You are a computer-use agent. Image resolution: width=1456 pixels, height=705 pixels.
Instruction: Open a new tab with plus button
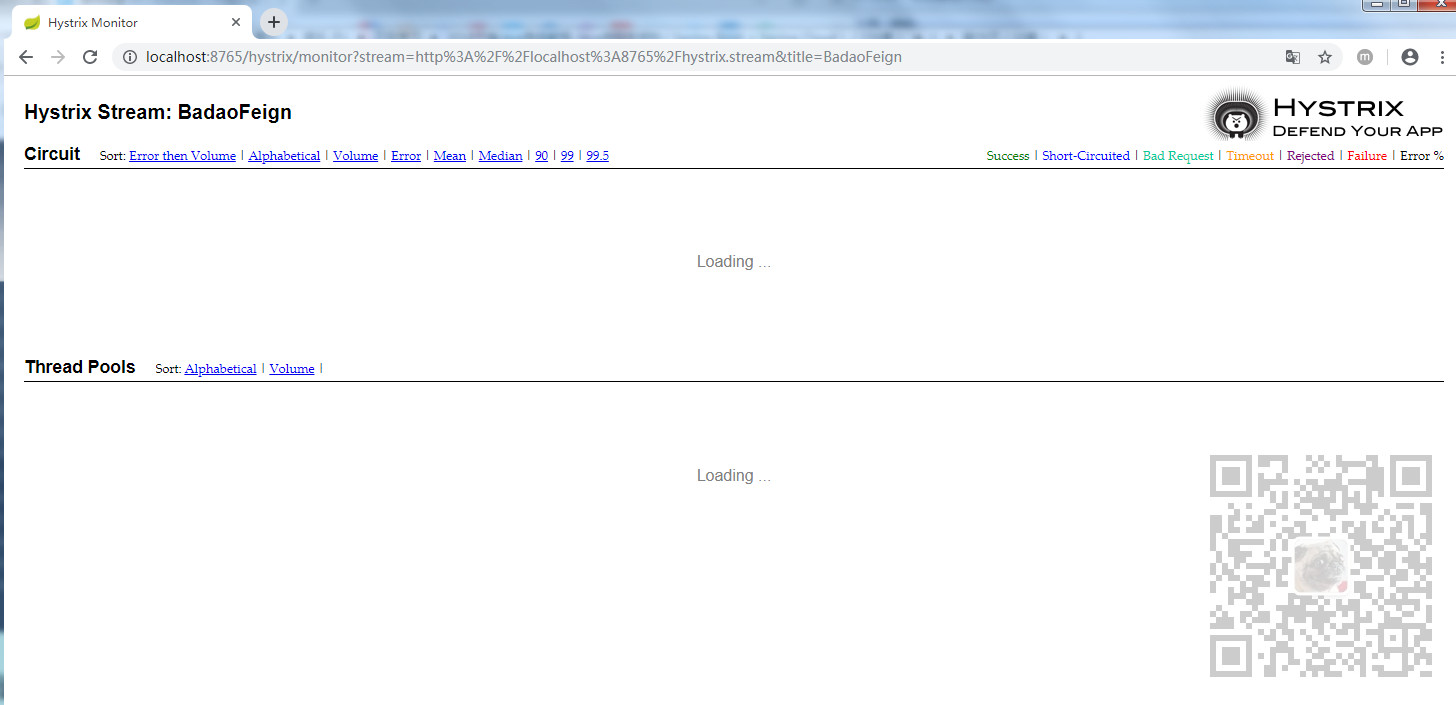[274, 22]
